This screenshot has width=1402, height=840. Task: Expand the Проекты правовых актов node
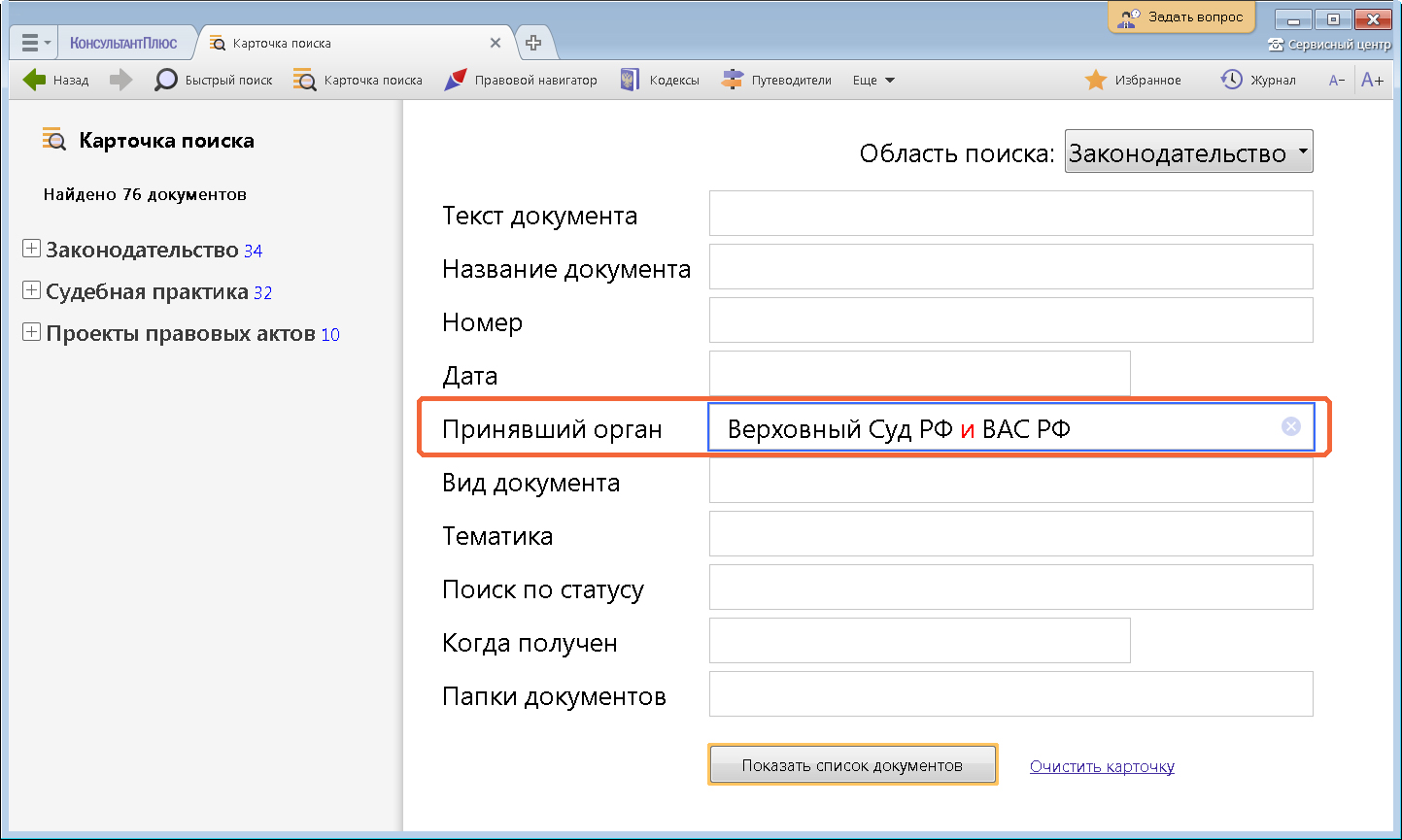[x=31, y=333]
